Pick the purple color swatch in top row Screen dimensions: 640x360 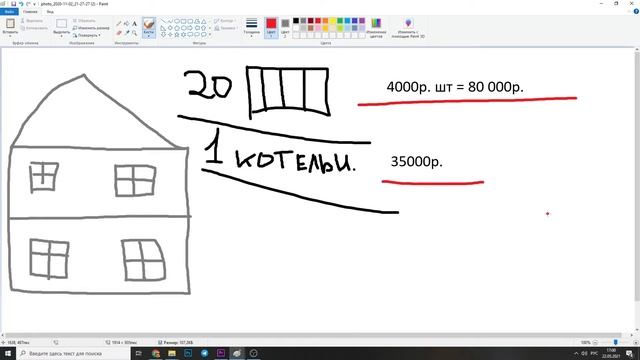point(362,21)
